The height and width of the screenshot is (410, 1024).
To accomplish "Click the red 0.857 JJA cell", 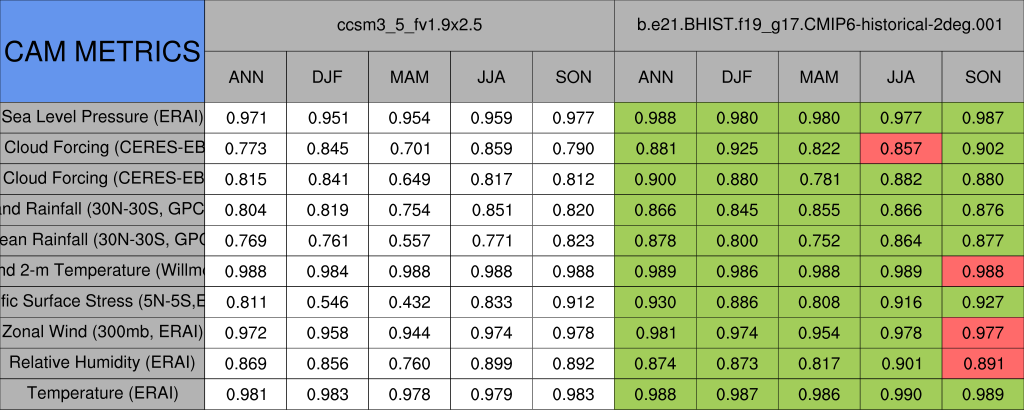I will (901, 148).
